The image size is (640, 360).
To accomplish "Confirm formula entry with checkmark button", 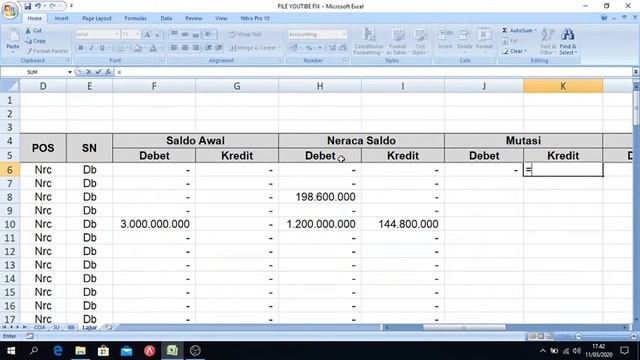I will click(98, 72).
